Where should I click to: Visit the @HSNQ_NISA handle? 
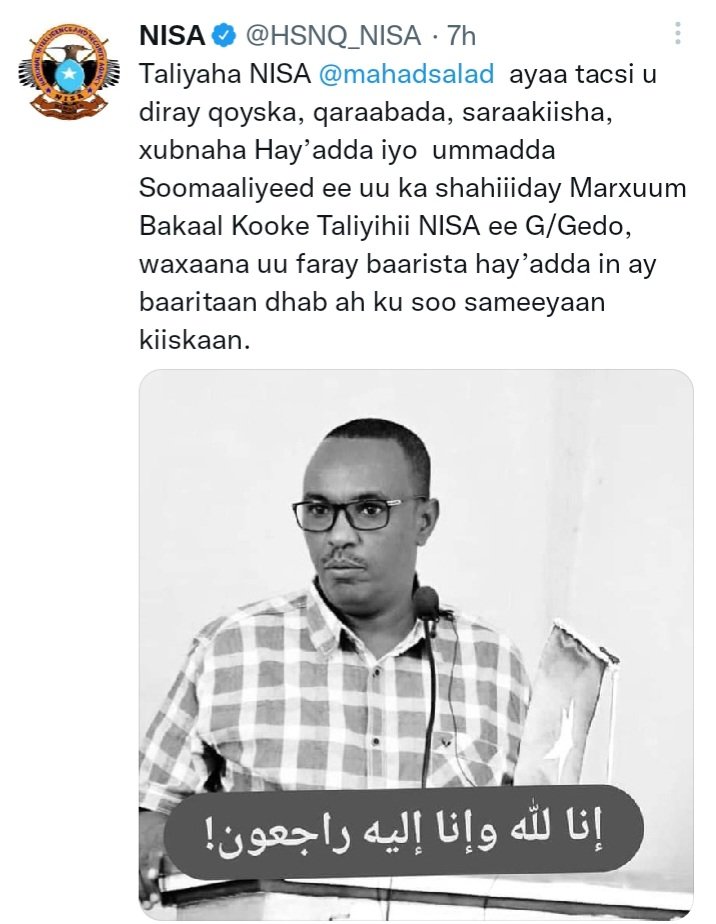[333, 36]
